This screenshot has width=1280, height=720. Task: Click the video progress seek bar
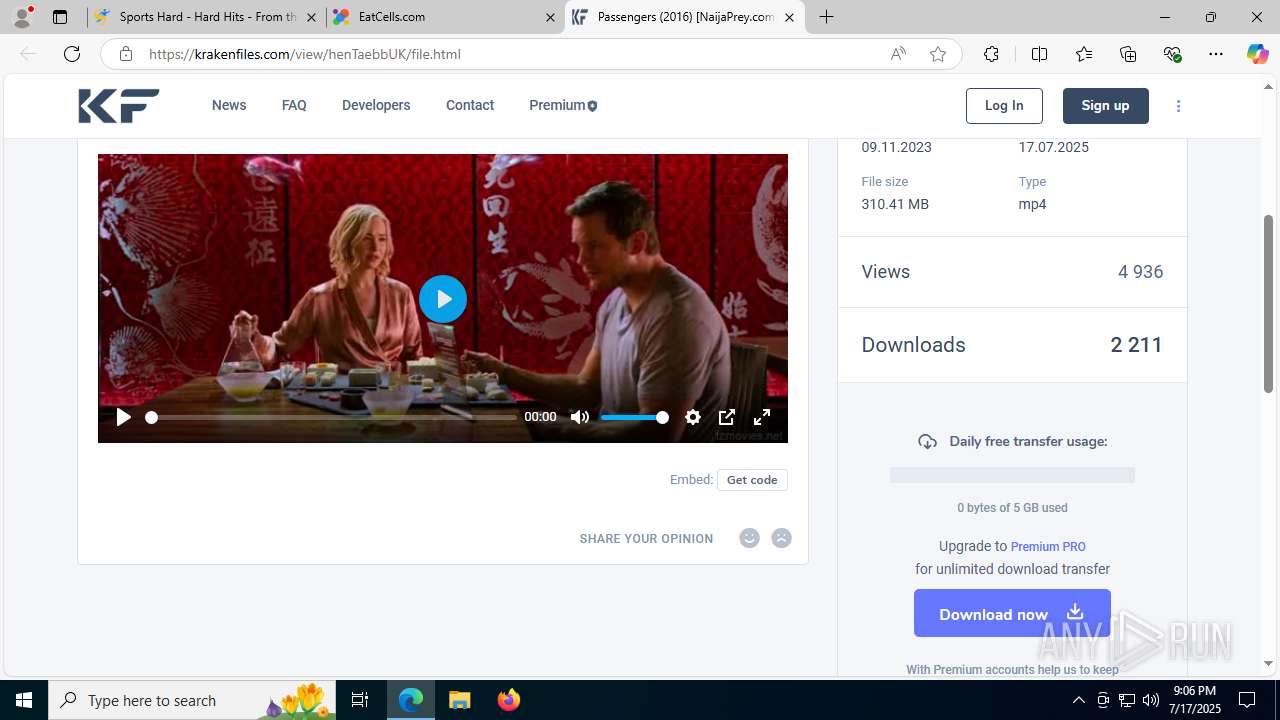pyautogui.click(x=333, y=417)
